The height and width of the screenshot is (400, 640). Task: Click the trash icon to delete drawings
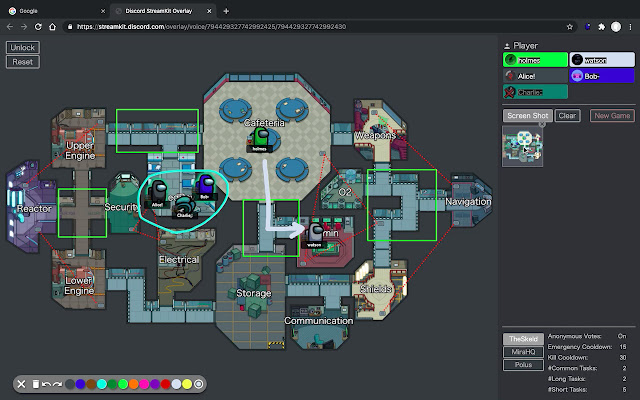pos(35,384)
